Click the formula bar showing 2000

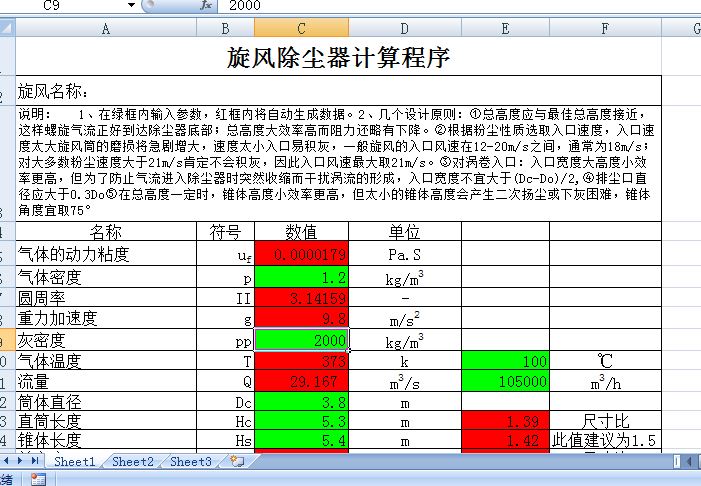pos(458,5)
